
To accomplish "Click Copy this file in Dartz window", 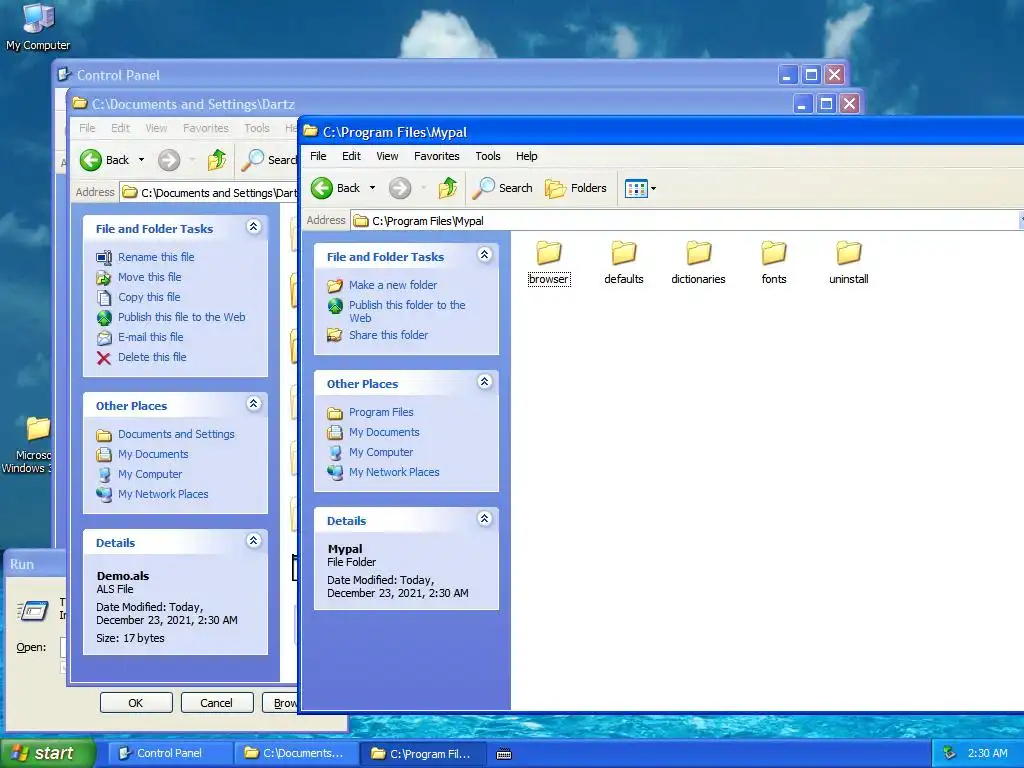I will tap(149, 297).
